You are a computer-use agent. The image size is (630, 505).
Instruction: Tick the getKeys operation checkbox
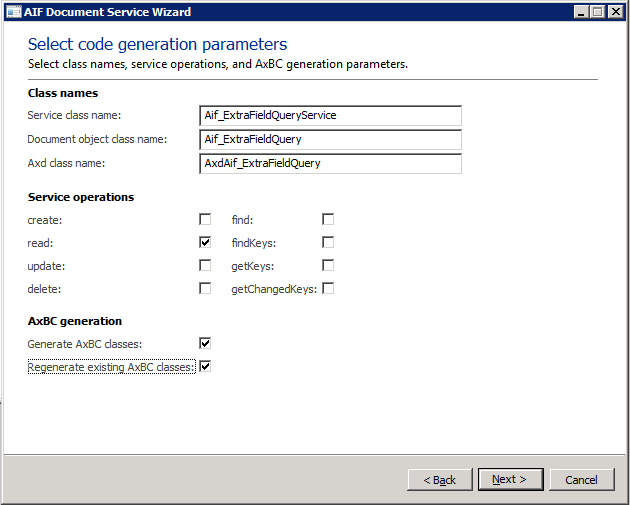tap(328, 266)
